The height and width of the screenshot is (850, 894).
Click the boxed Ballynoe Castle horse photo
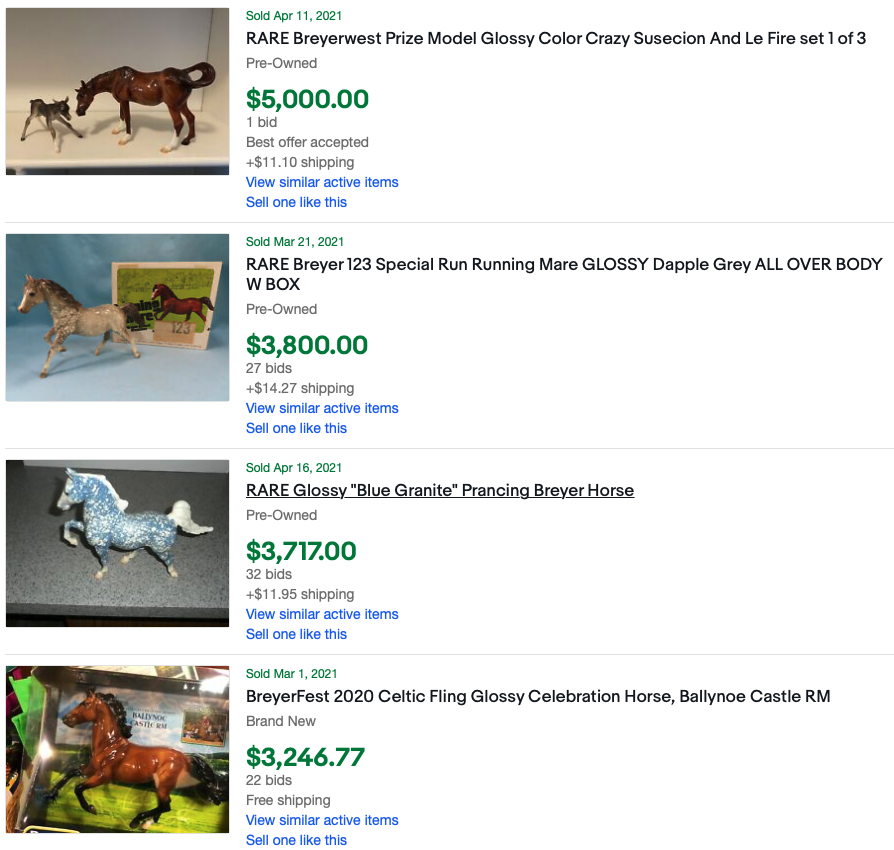pos(118,749)
